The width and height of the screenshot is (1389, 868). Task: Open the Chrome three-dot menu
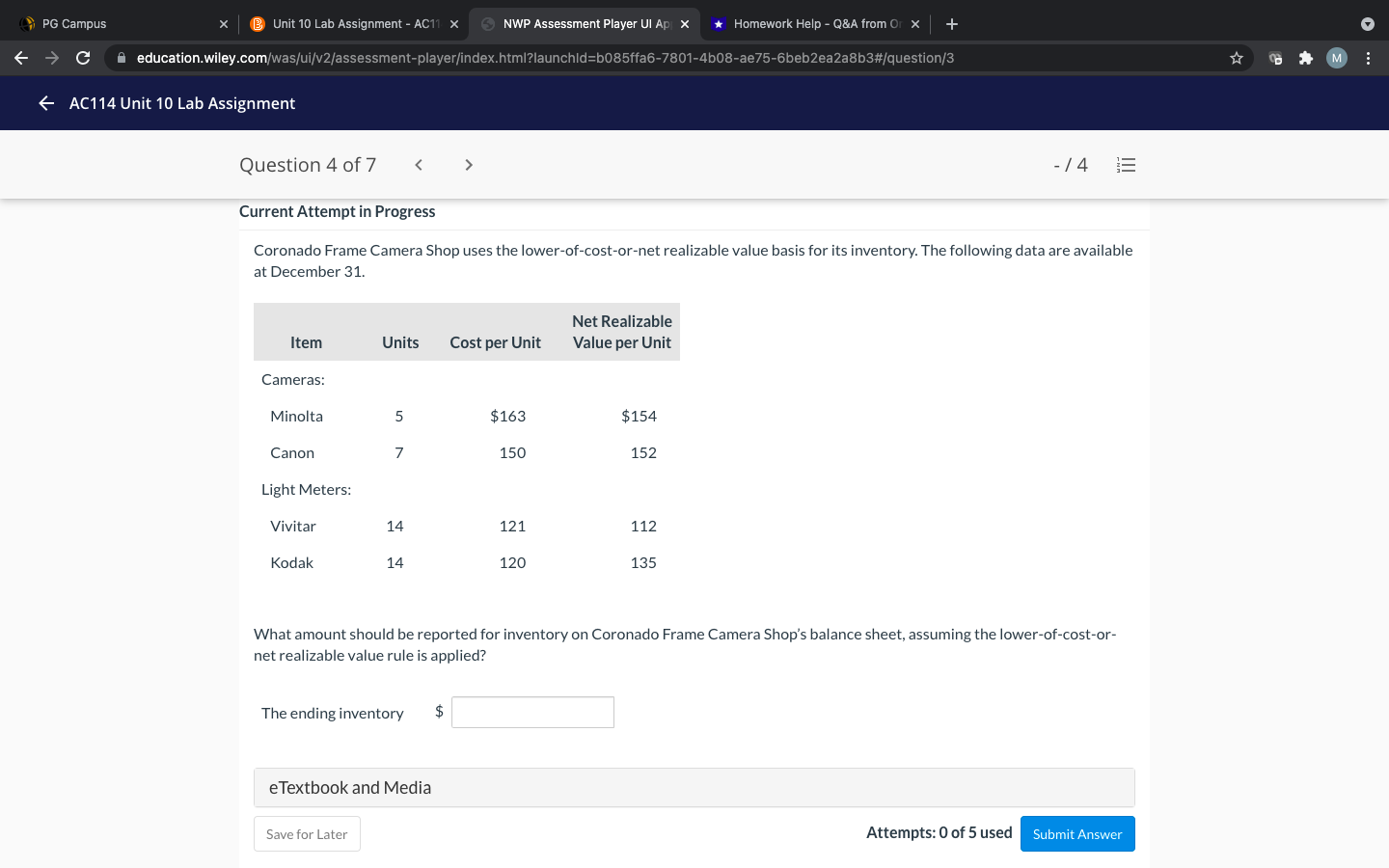click(1368, 58)
